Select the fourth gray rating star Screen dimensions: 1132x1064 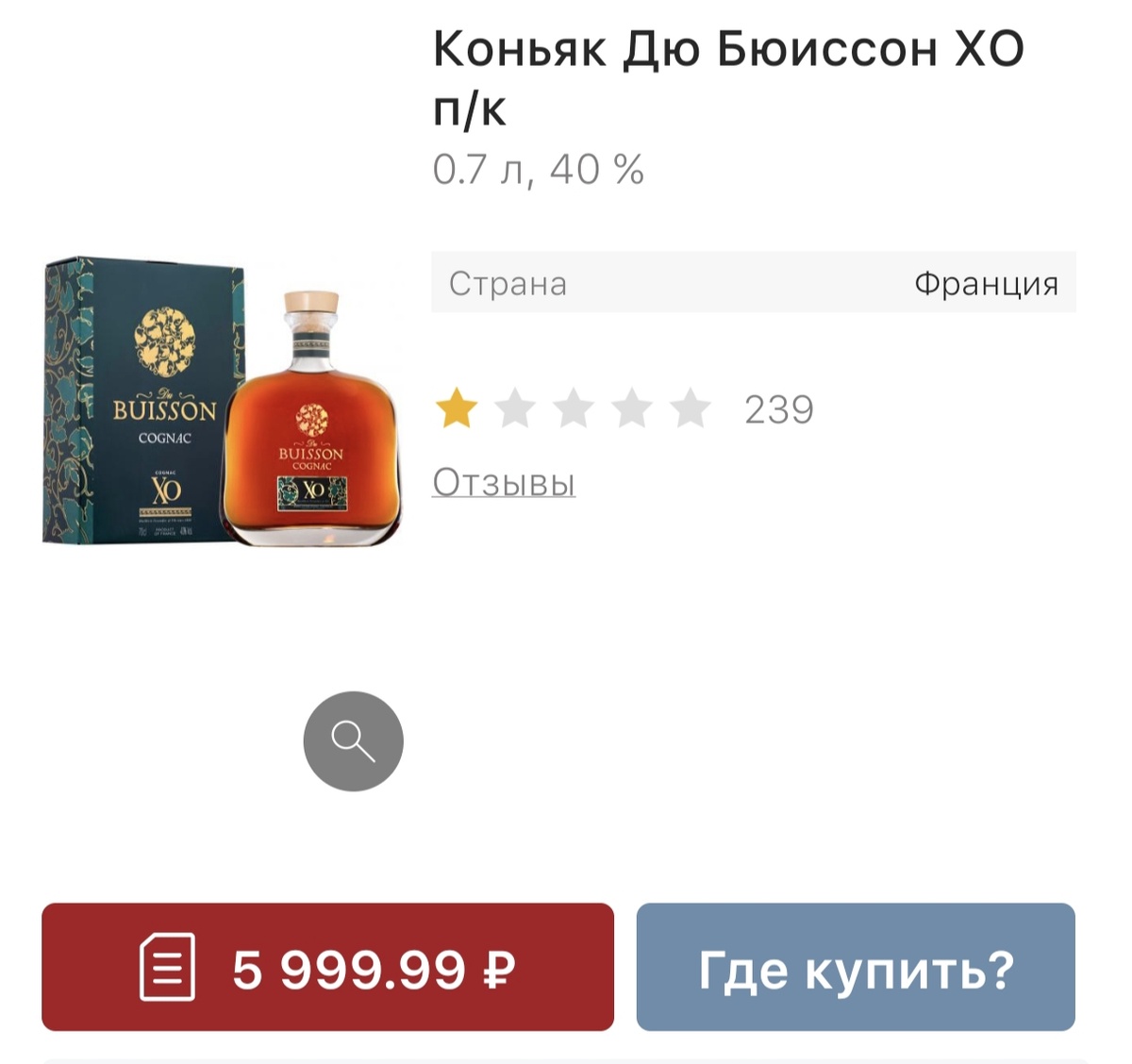(x=632, y=408)
